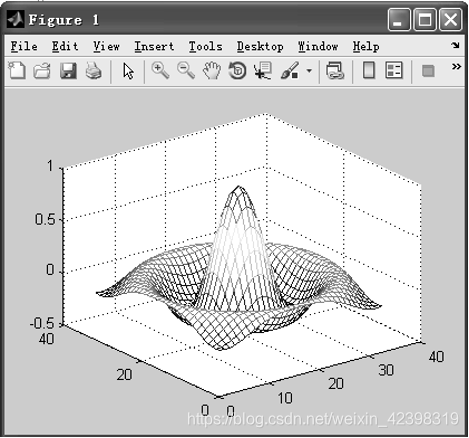469x438 pixels.
Task: Close the Figure 1 window
Action: click(x=450, y=19)
